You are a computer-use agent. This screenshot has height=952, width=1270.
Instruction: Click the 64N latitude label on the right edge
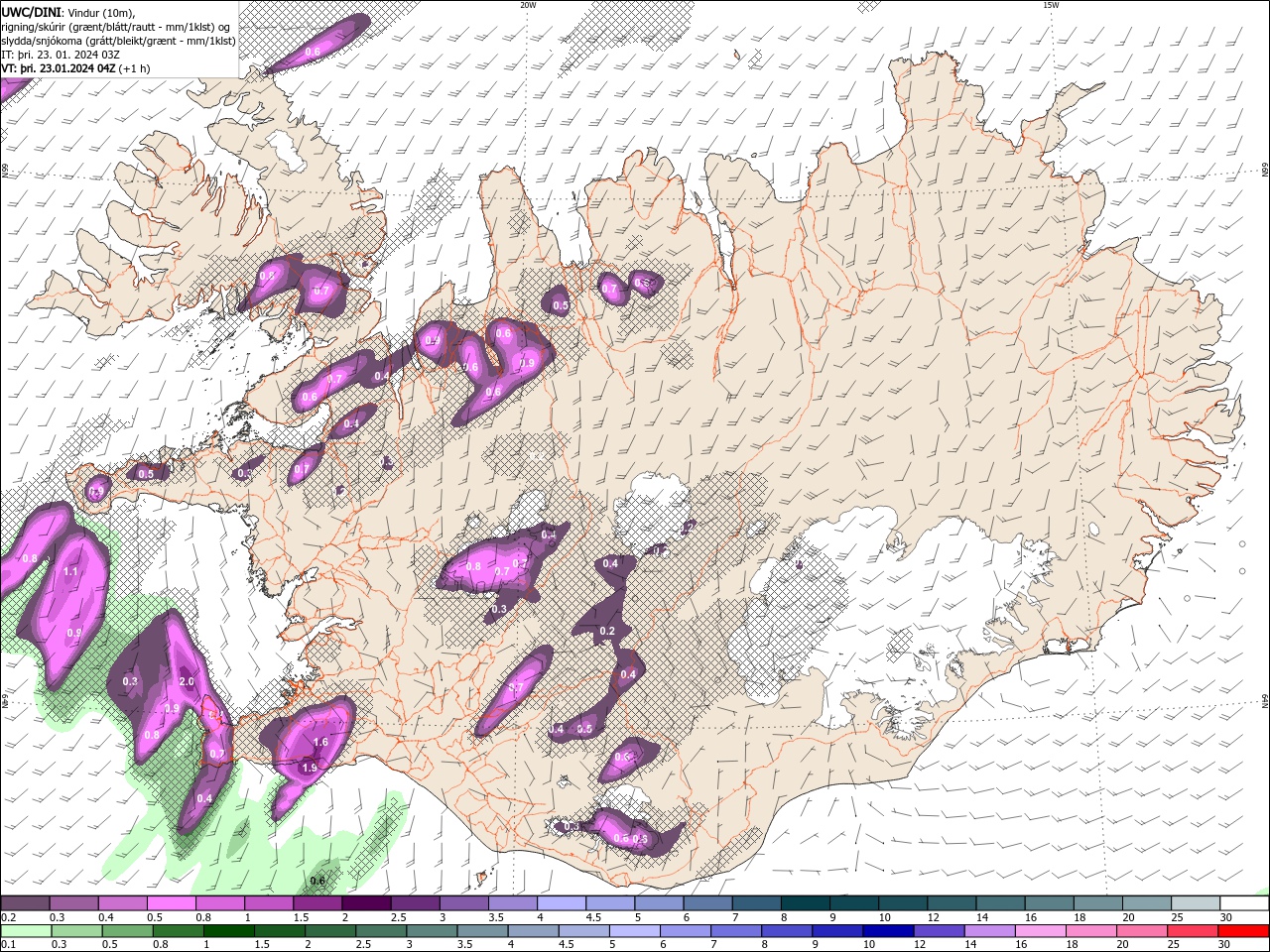tap(1265, 702)
